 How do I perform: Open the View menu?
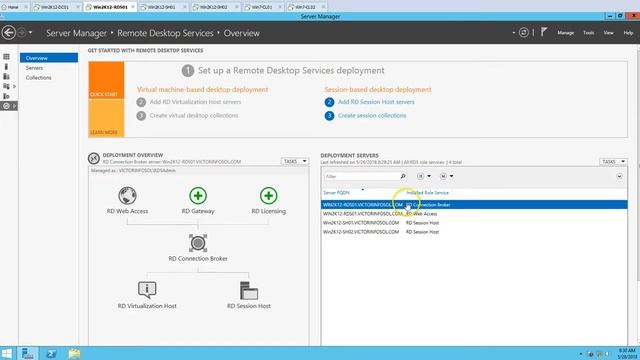(x=609, y=33)
